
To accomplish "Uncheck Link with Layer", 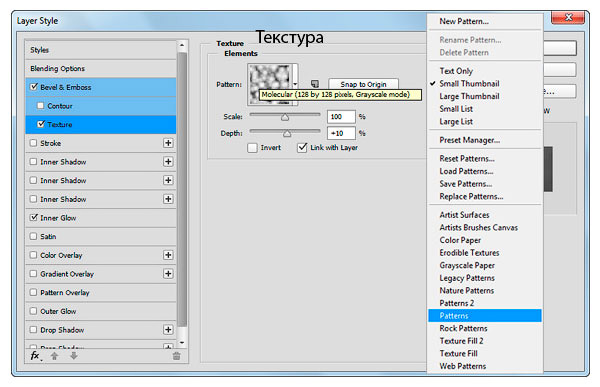I will click(302, 148).
